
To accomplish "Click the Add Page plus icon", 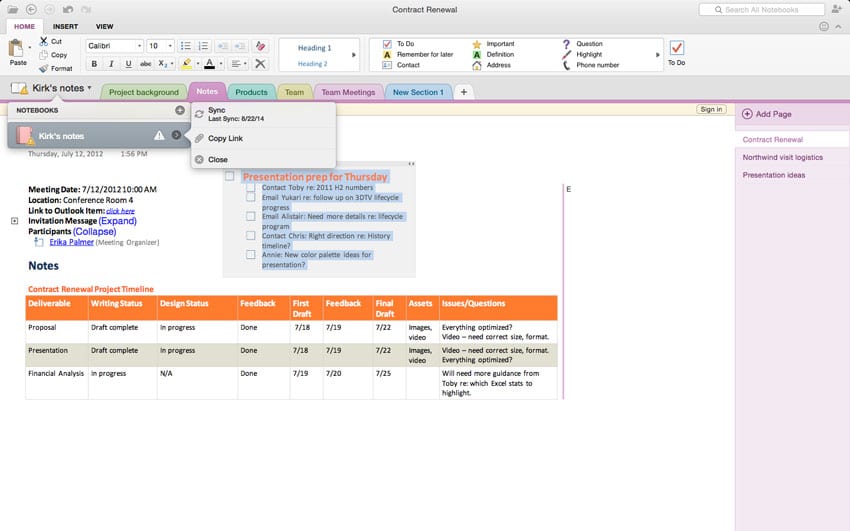I will click(747, 114).
